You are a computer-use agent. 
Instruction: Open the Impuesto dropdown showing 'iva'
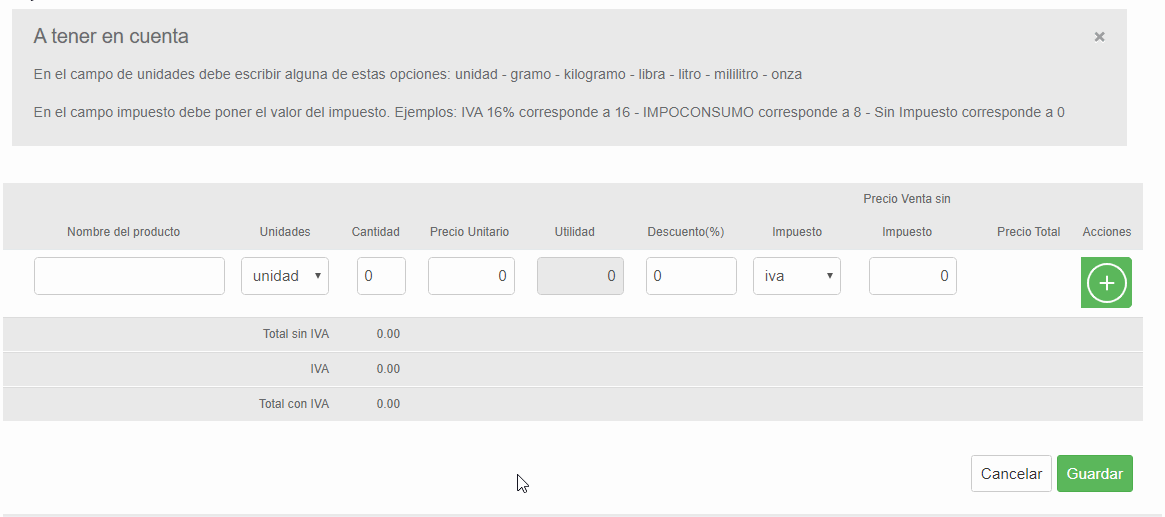coord(796,276)
